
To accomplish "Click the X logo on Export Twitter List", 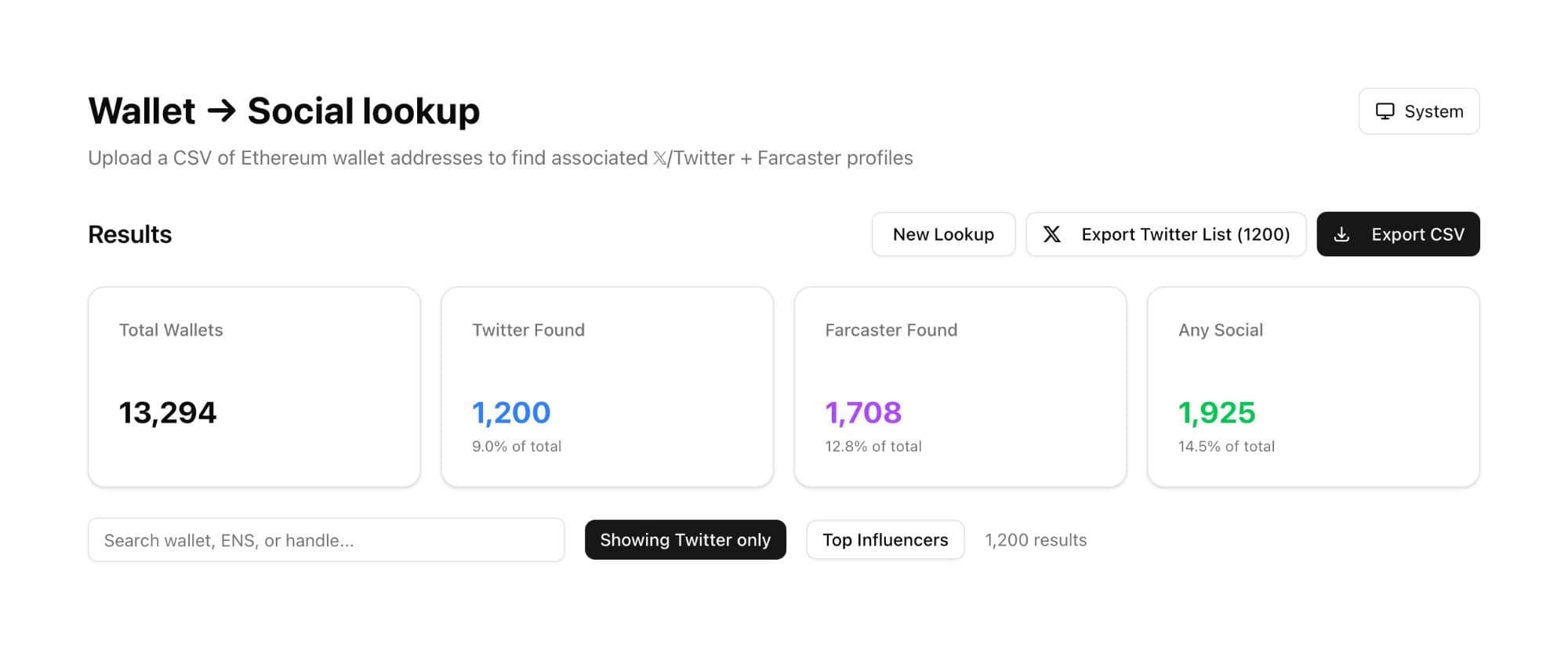I will coord(1052,234).
